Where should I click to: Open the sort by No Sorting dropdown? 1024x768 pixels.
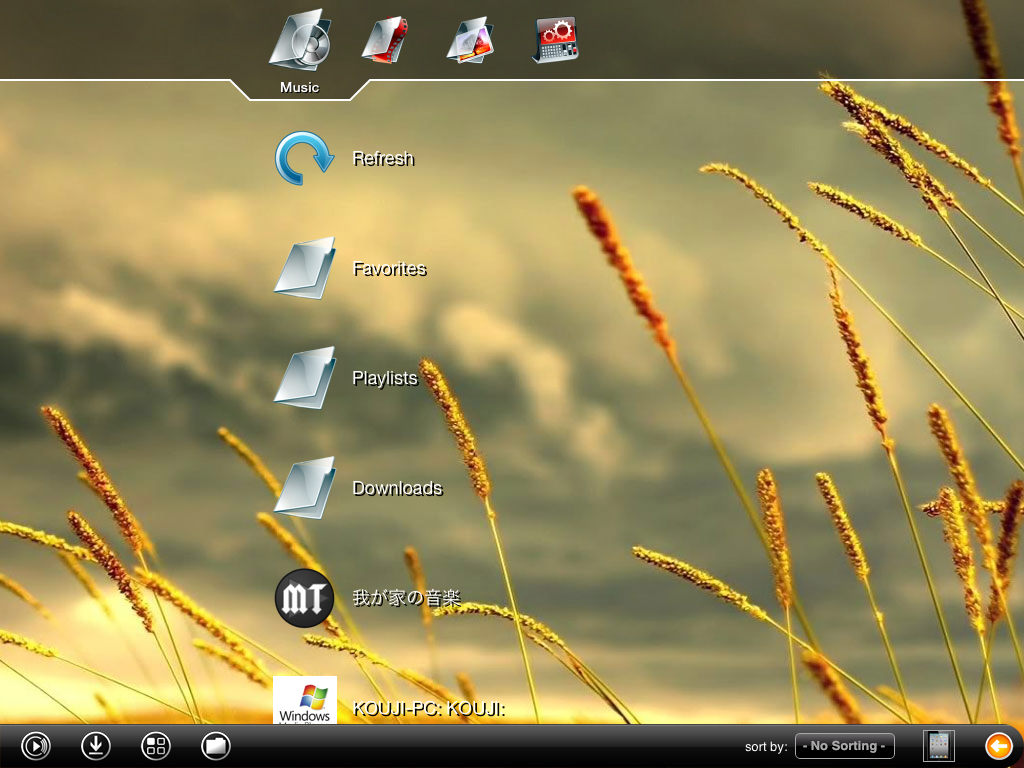(x=844, y=746)
